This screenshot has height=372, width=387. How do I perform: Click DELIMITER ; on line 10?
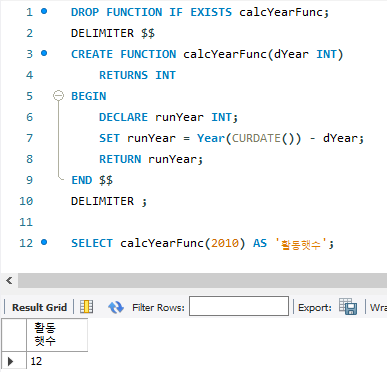(x=109, y=201)
